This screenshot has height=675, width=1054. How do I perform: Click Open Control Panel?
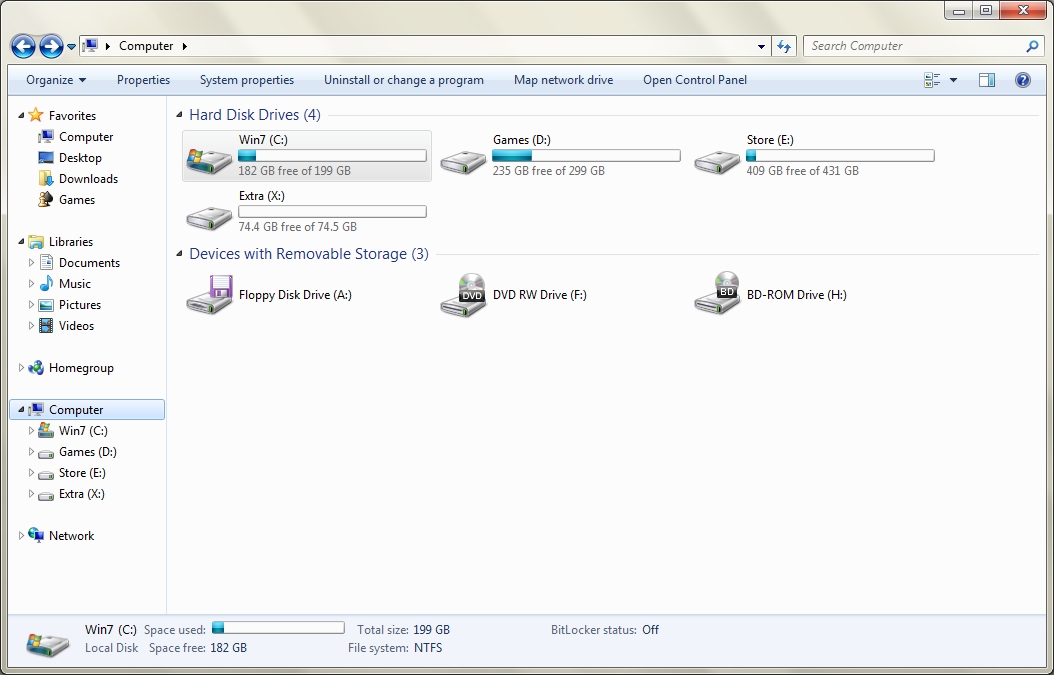pyautogui.click(x=695, y=80)
